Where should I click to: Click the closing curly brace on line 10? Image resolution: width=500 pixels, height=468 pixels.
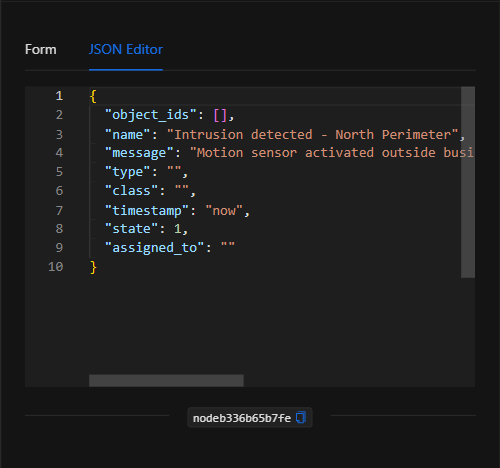tap(93, 267)
